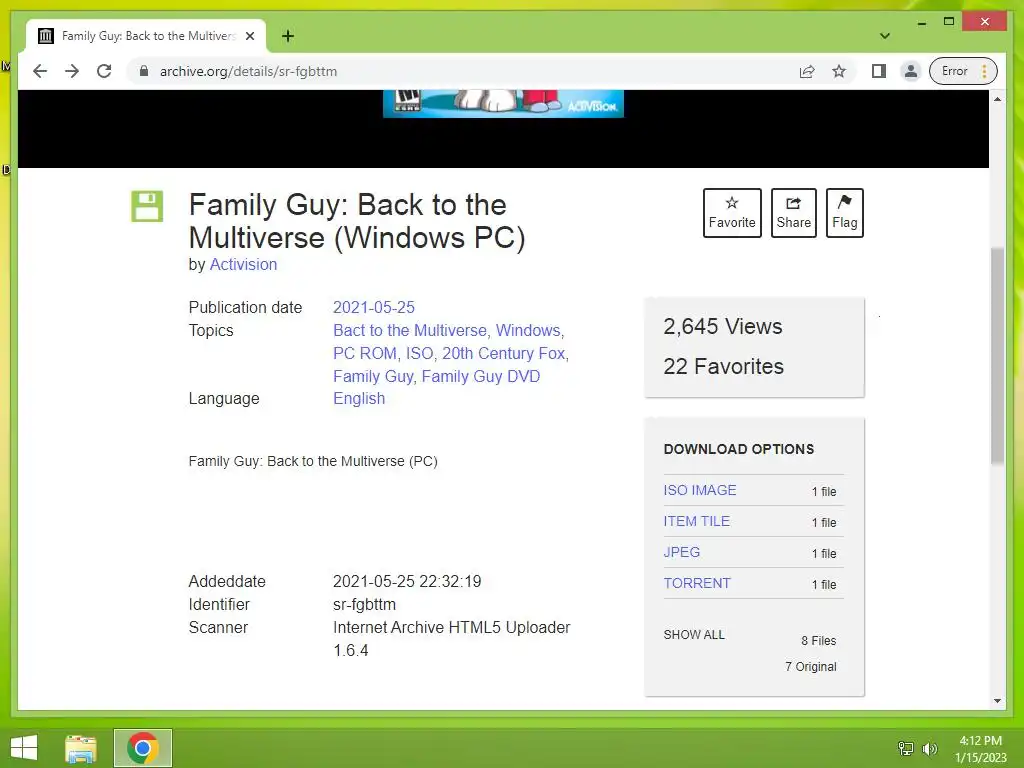This screenshot has height=768, width=1024.
Task: Click the 8 Files count text
Action: [x=819, y=641]
